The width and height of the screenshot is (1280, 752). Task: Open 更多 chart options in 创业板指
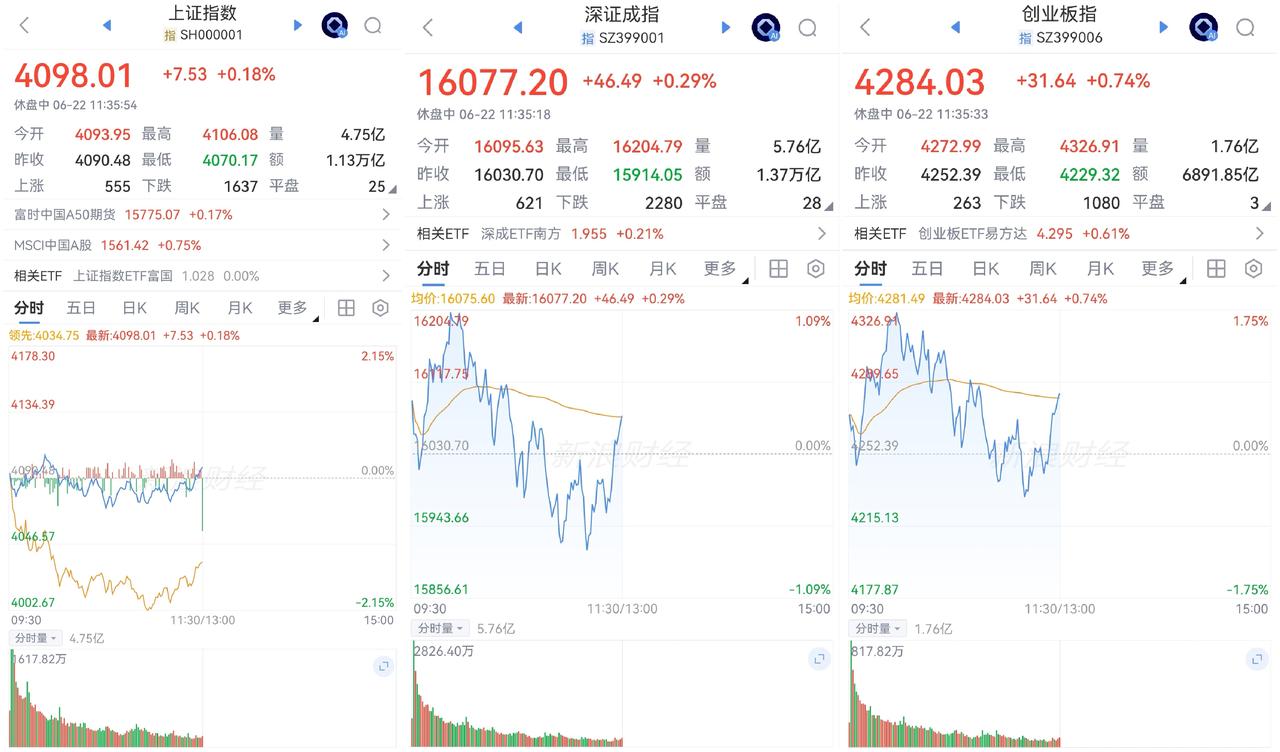1163,269
